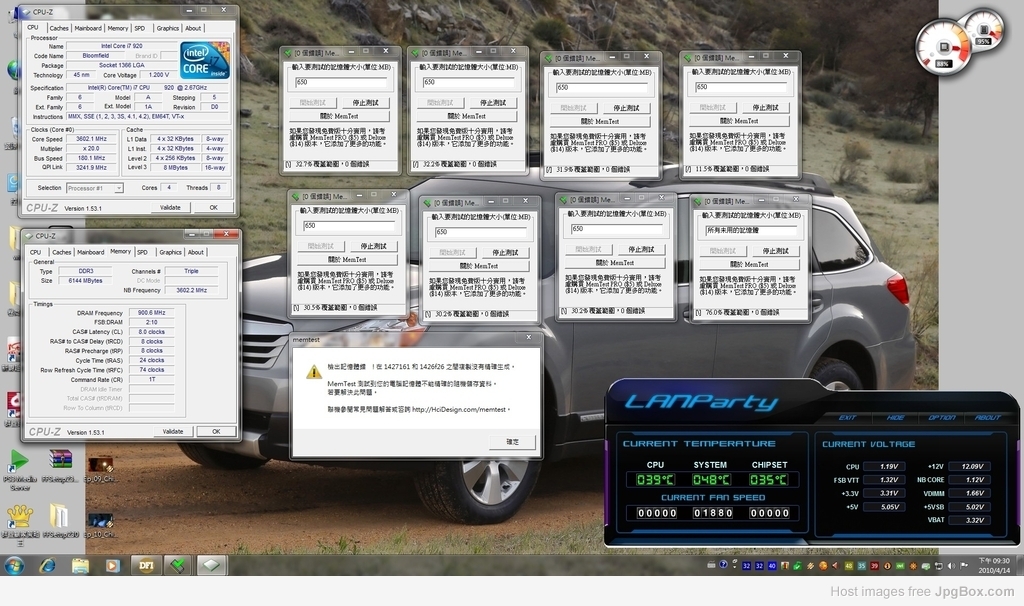Image resolution: width=1024 pixels, height=606 pixels.
Task: Open the crown icon desktop shortcut
Action: click(x=19, y=517)
